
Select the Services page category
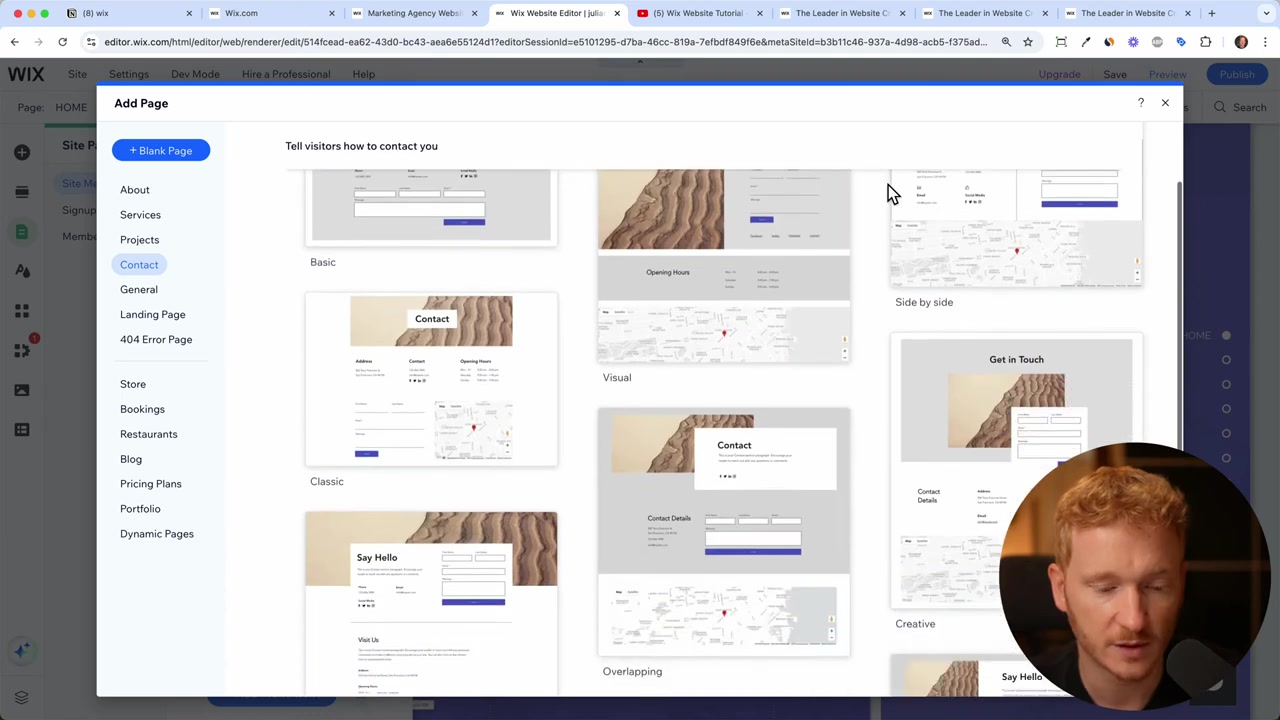point(140,215)
